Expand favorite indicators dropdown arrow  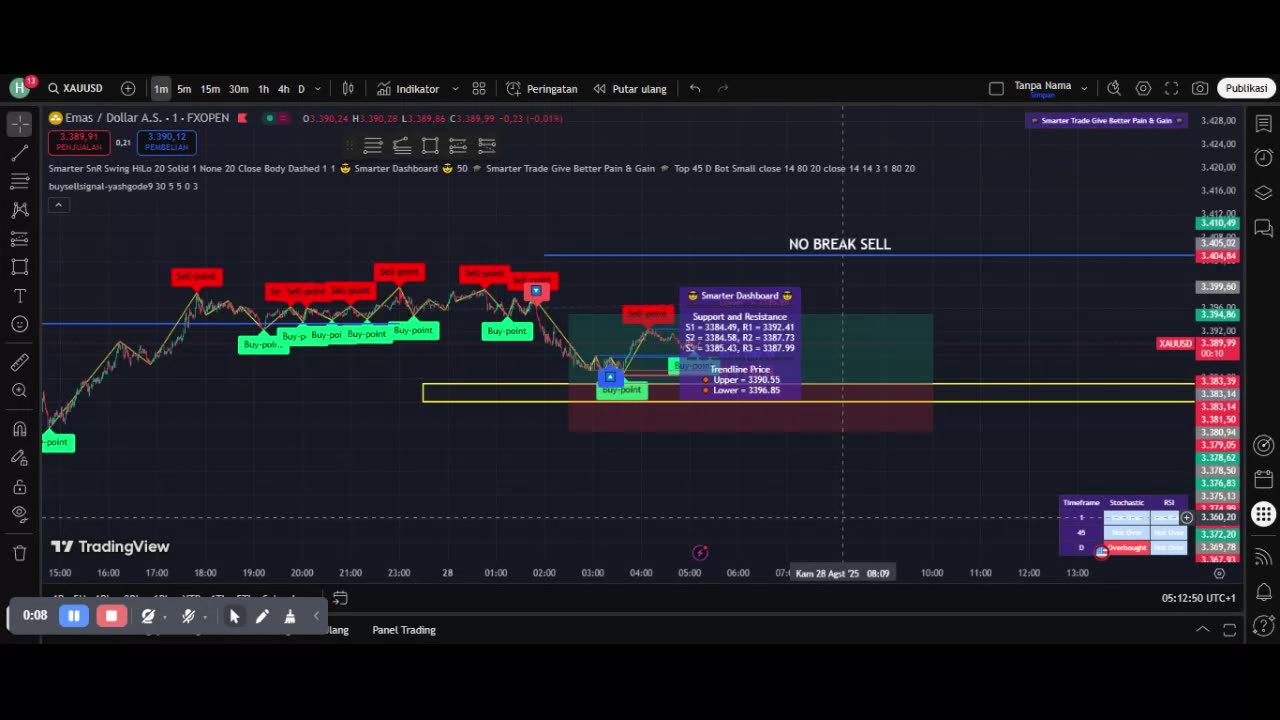point(455,88)
